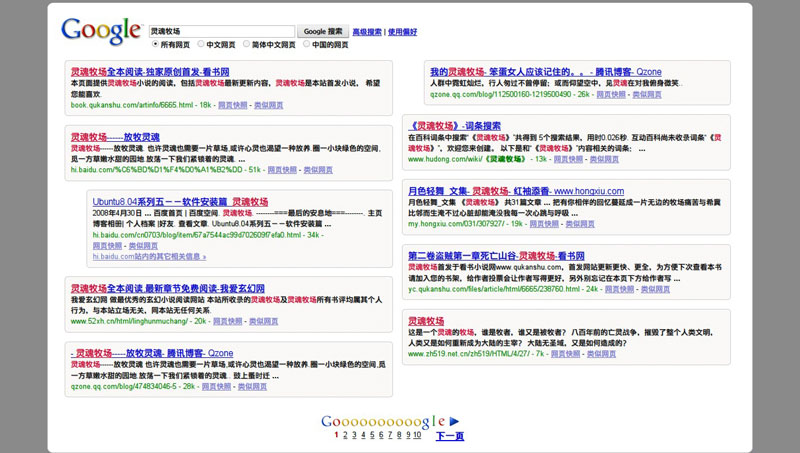This screenshot has height=453, width=800.
Task: Open result 灵魂牧场全本阅读-独家原创首发-看书网
Action: point(150,72)
